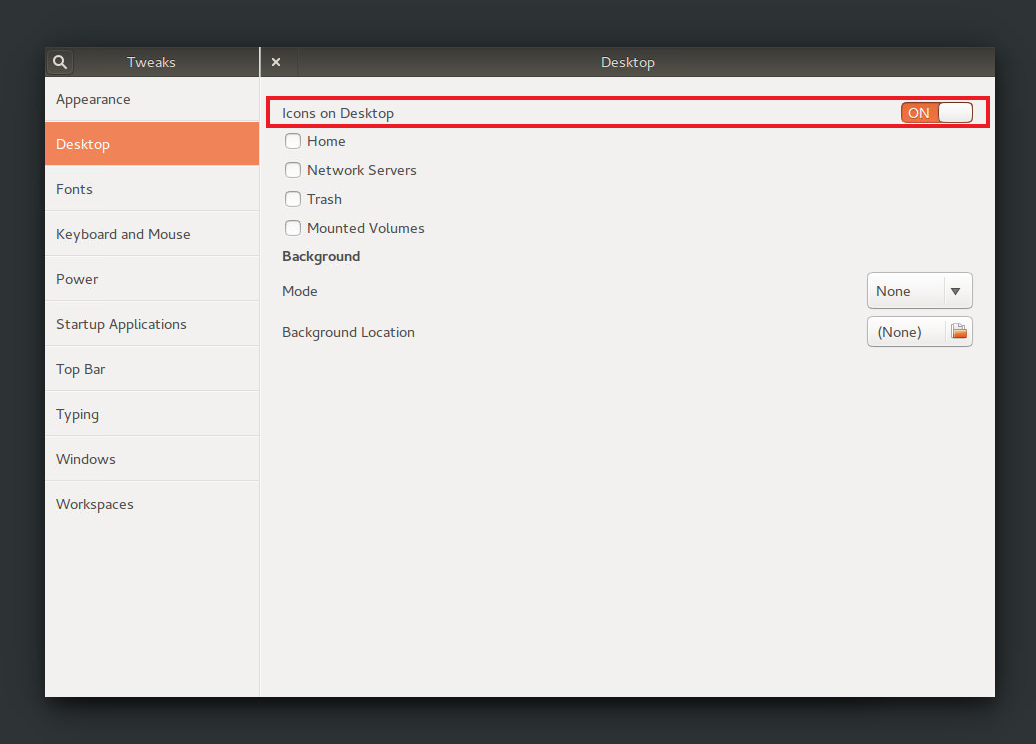Open the Typing section

tap(152, 414)
